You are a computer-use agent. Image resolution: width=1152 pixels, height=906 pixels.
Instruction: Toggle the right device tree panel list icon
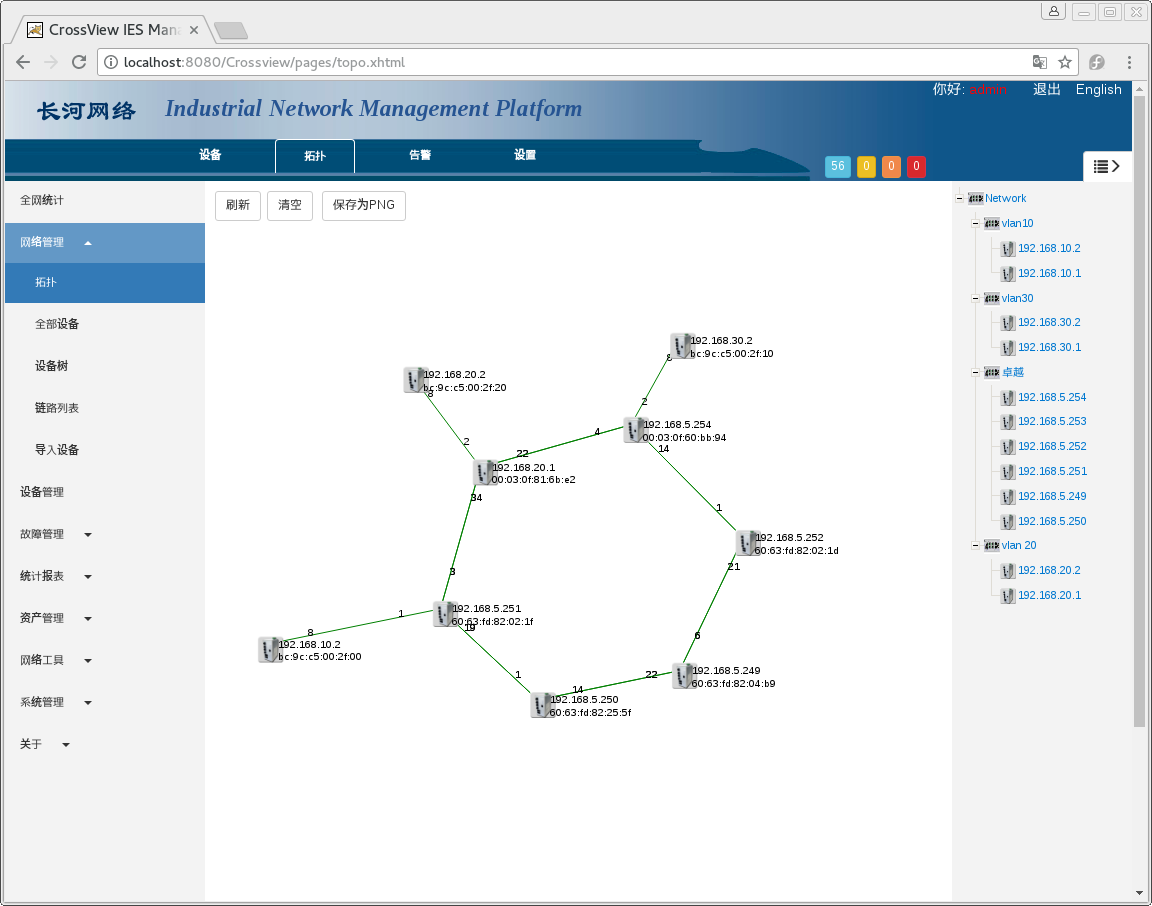(x=1106, y=166)
